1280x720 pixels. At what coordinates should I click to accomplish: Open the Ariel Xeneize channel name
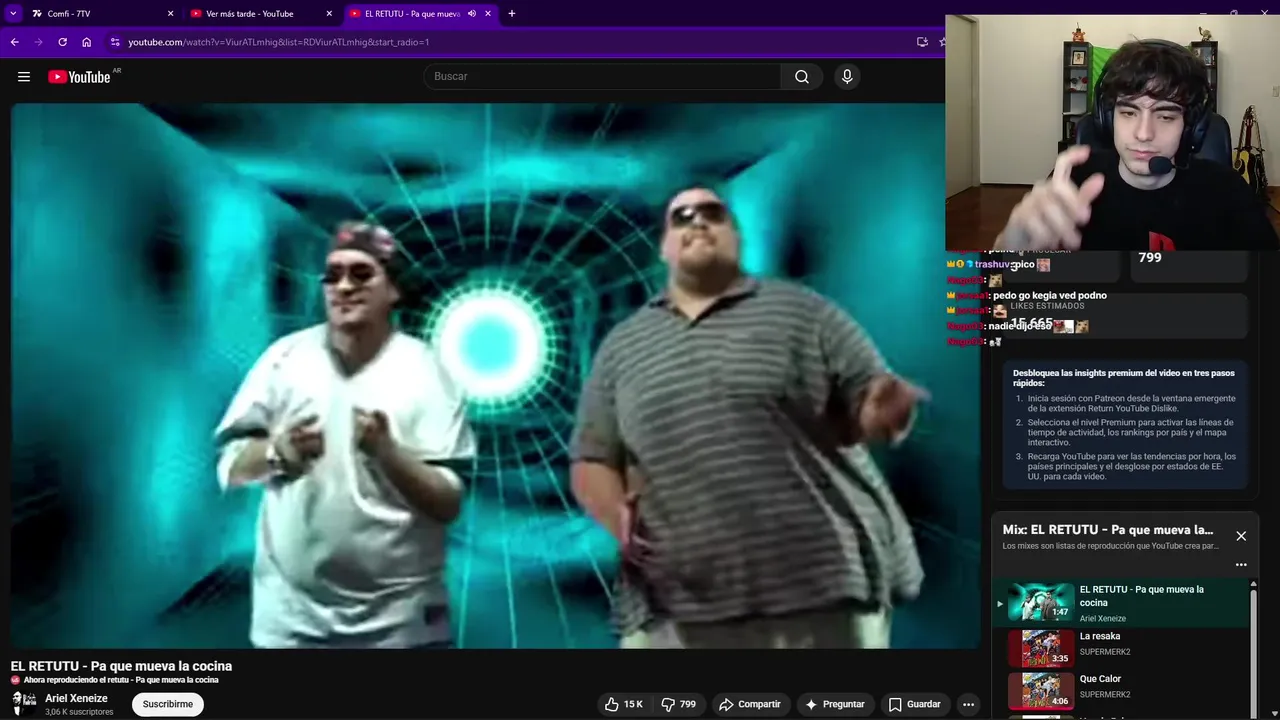pos(76,699)
